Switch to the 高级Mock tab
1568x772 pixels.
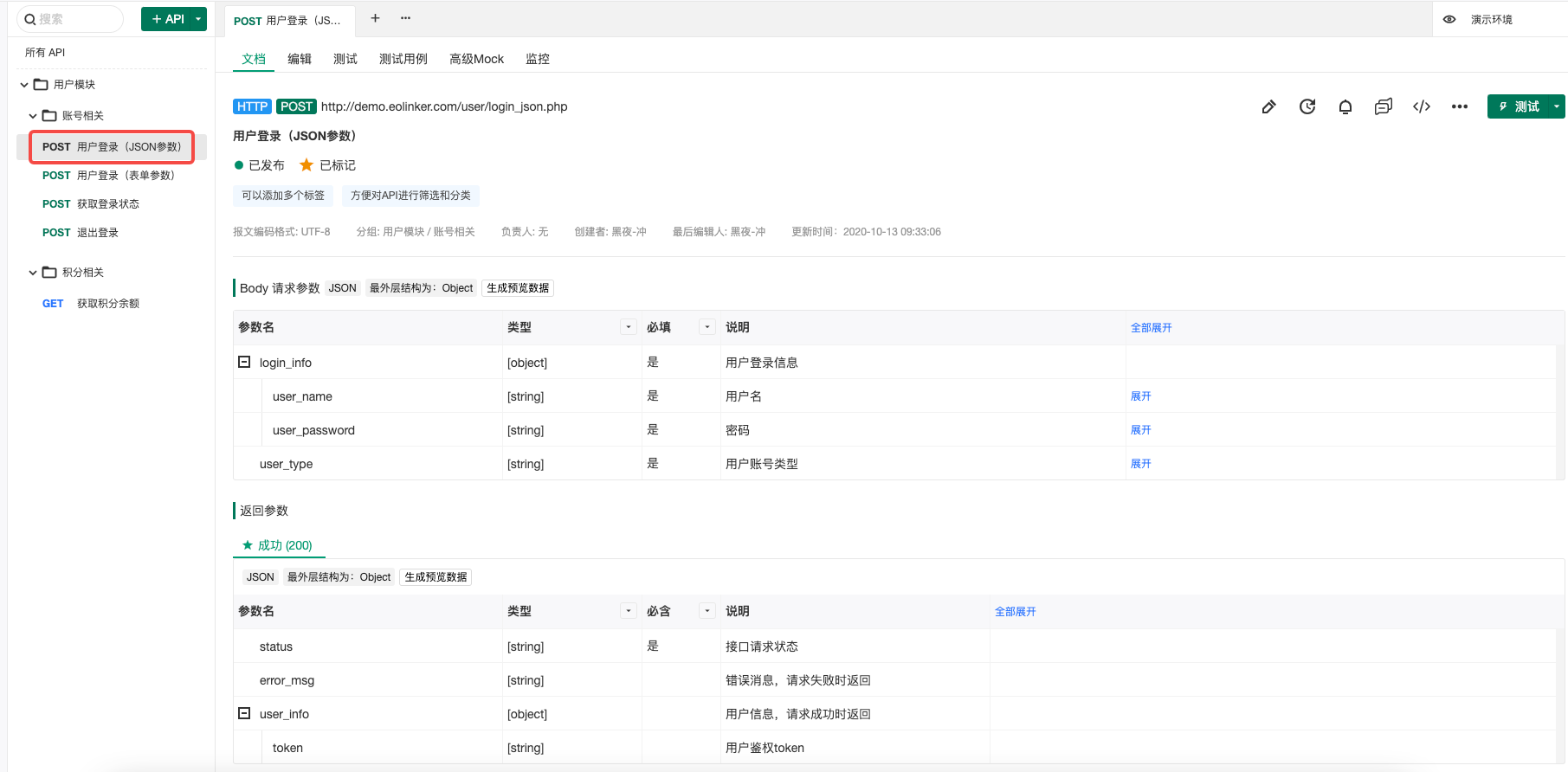[x=476, y=59]
